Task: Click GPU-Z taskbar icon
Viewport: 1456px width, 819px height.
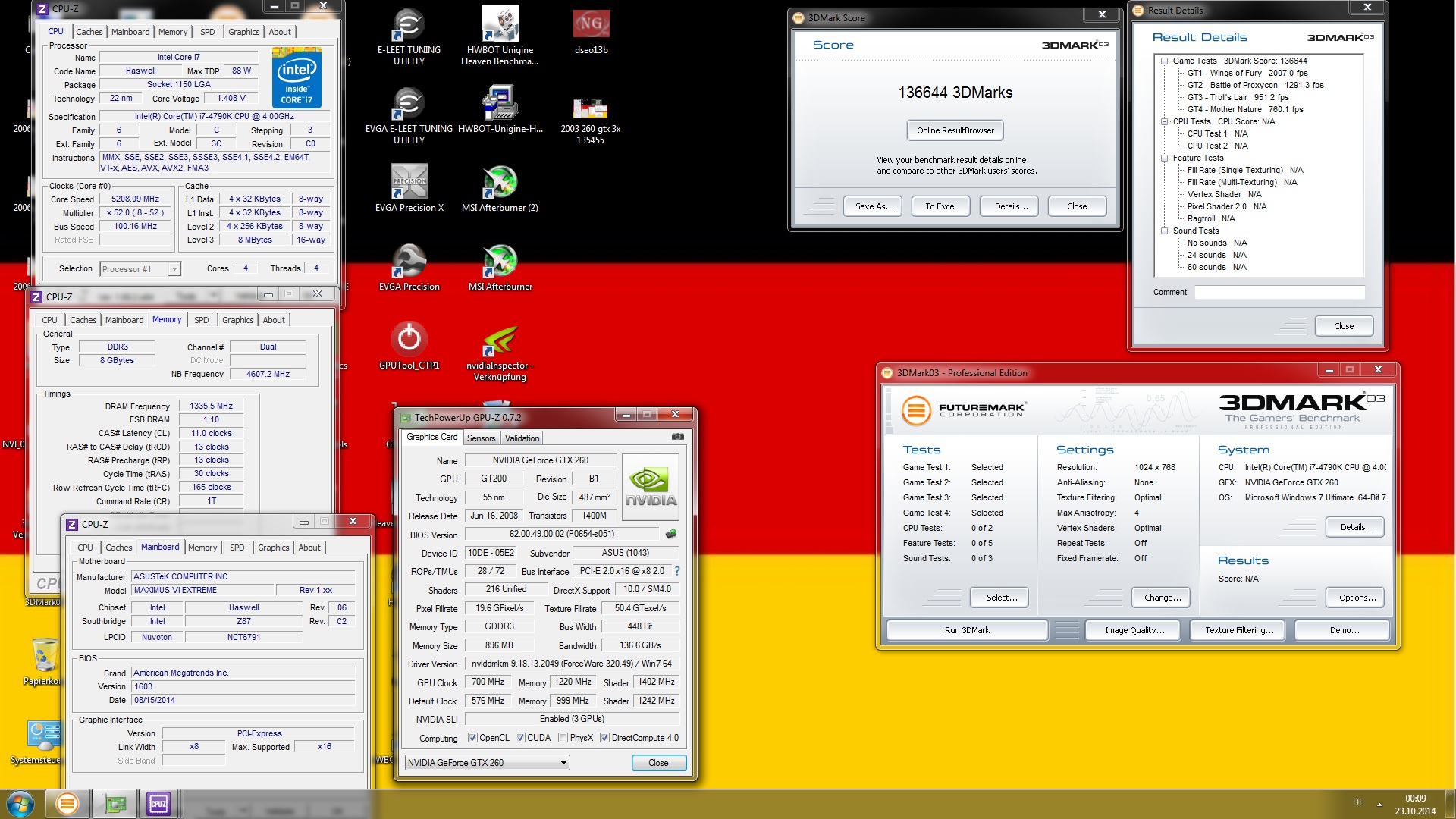Action: click(x=115, y=803)
